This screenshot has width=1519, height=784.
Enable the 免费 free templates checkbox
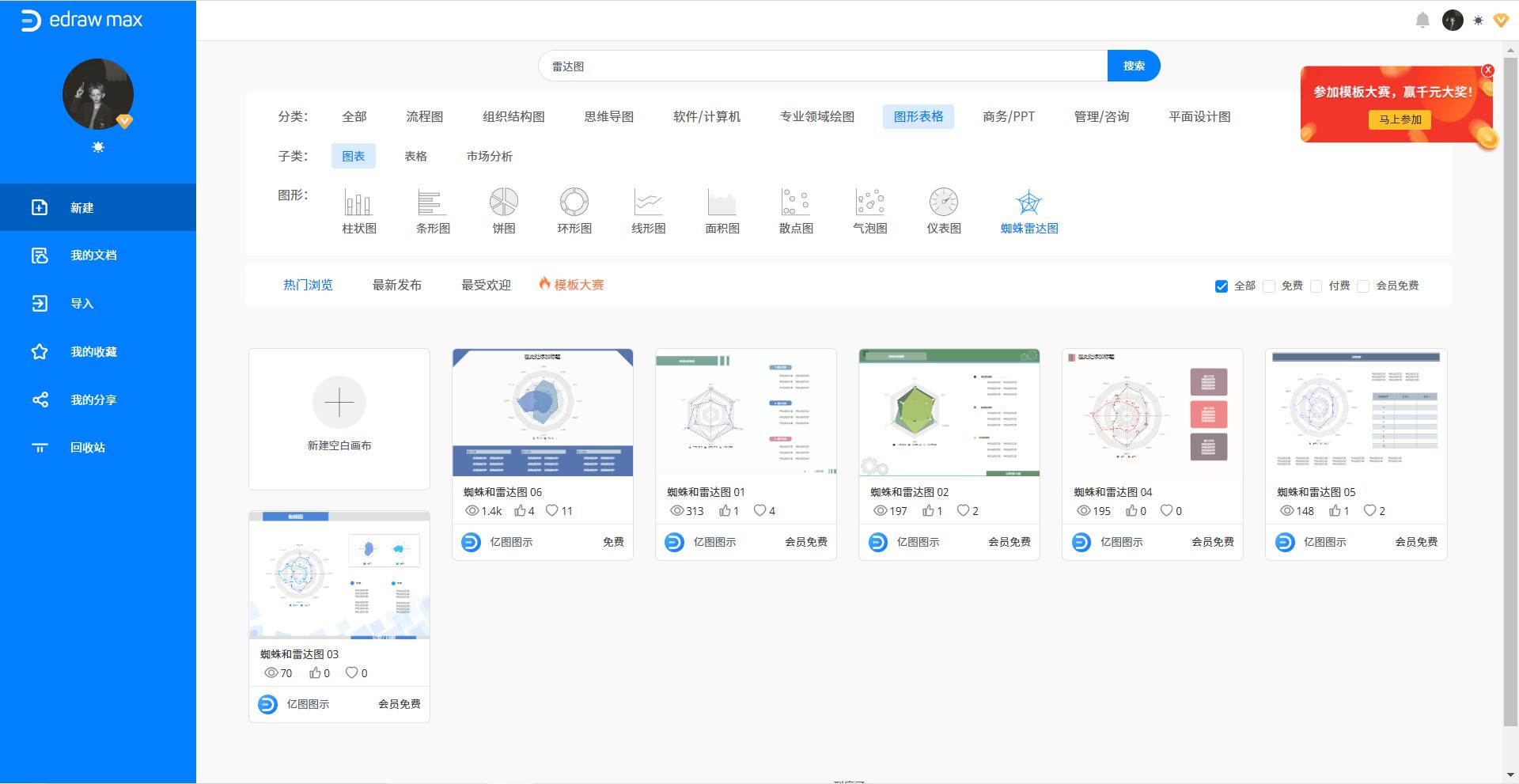pyautogui.click(x=1271, y=286)
